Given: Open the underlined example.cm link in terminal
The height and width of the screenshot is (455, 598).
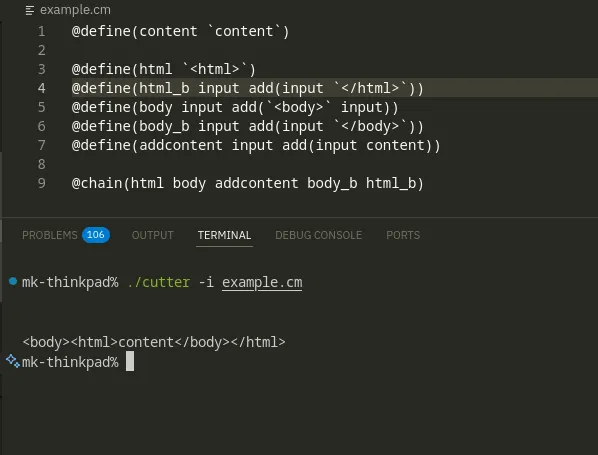Looking at the screenshot, I should tap(262, 283).
